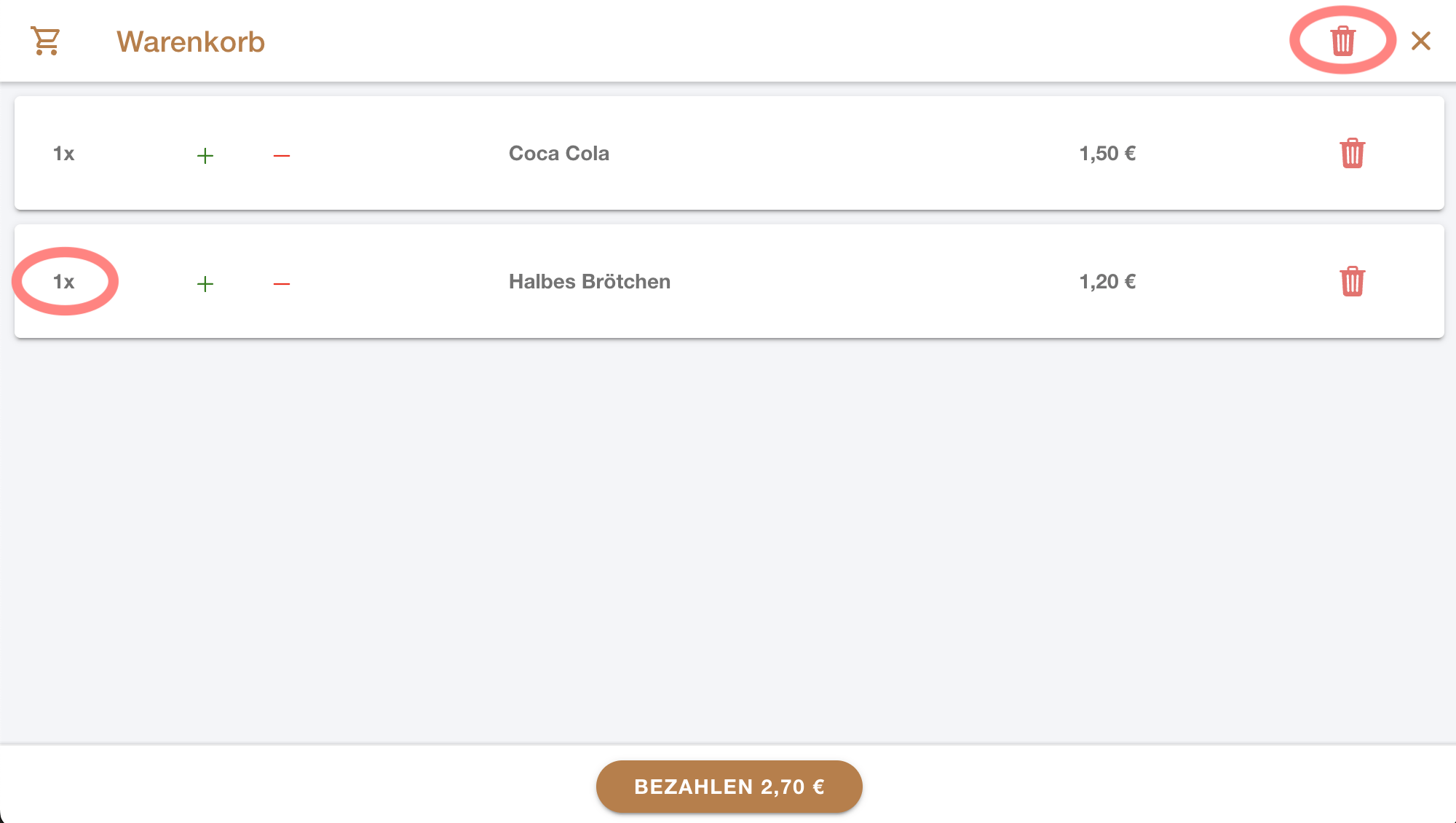
Task: Delete Coca Cola from the cart
Action: 1352,154
